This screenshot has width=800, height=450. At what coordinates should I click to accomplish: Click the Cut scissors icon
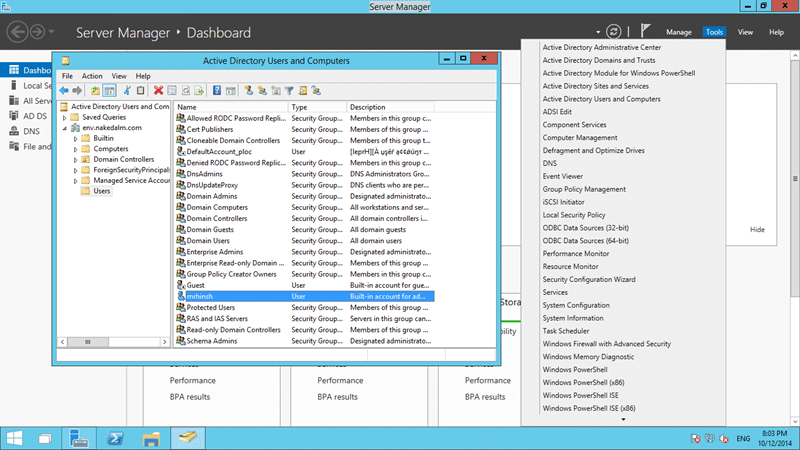point(127,91)
